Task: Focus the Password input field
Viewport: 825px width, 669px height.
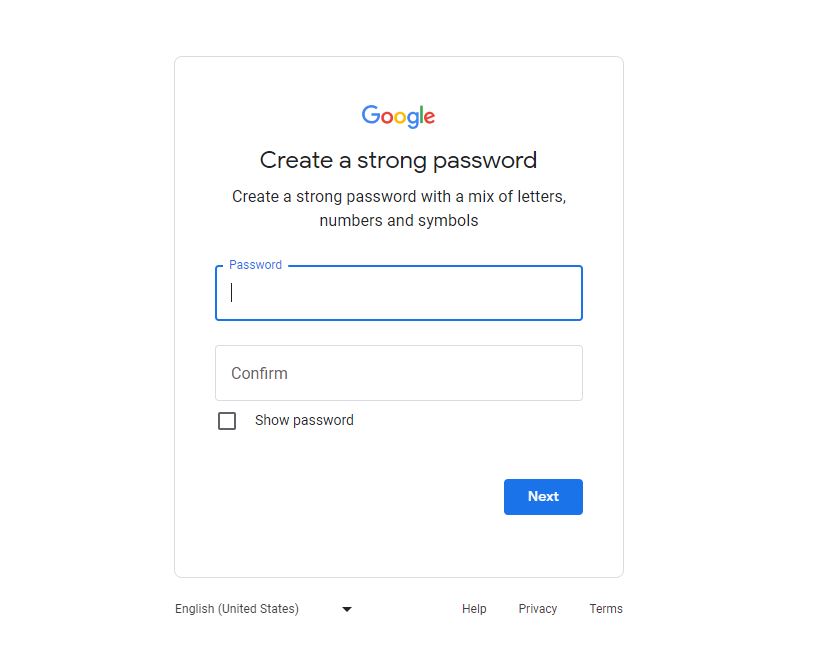Action: pyautogui.click(x=400, y=293)
